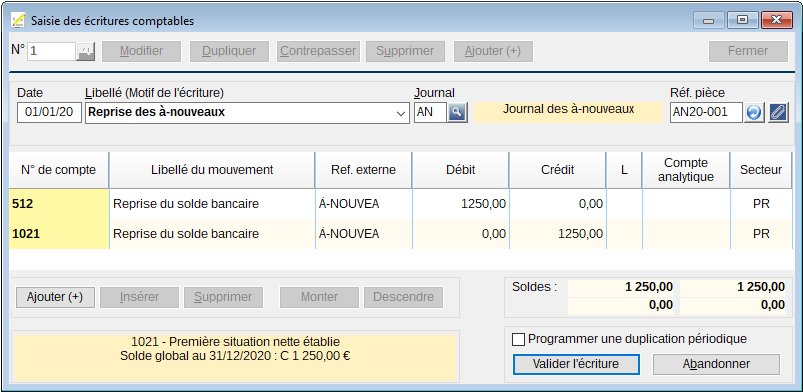Click the 1021 row À-NOUVEA reference cell
The image size is (803, 392).
pyautogui.click(x=363, y=234)
